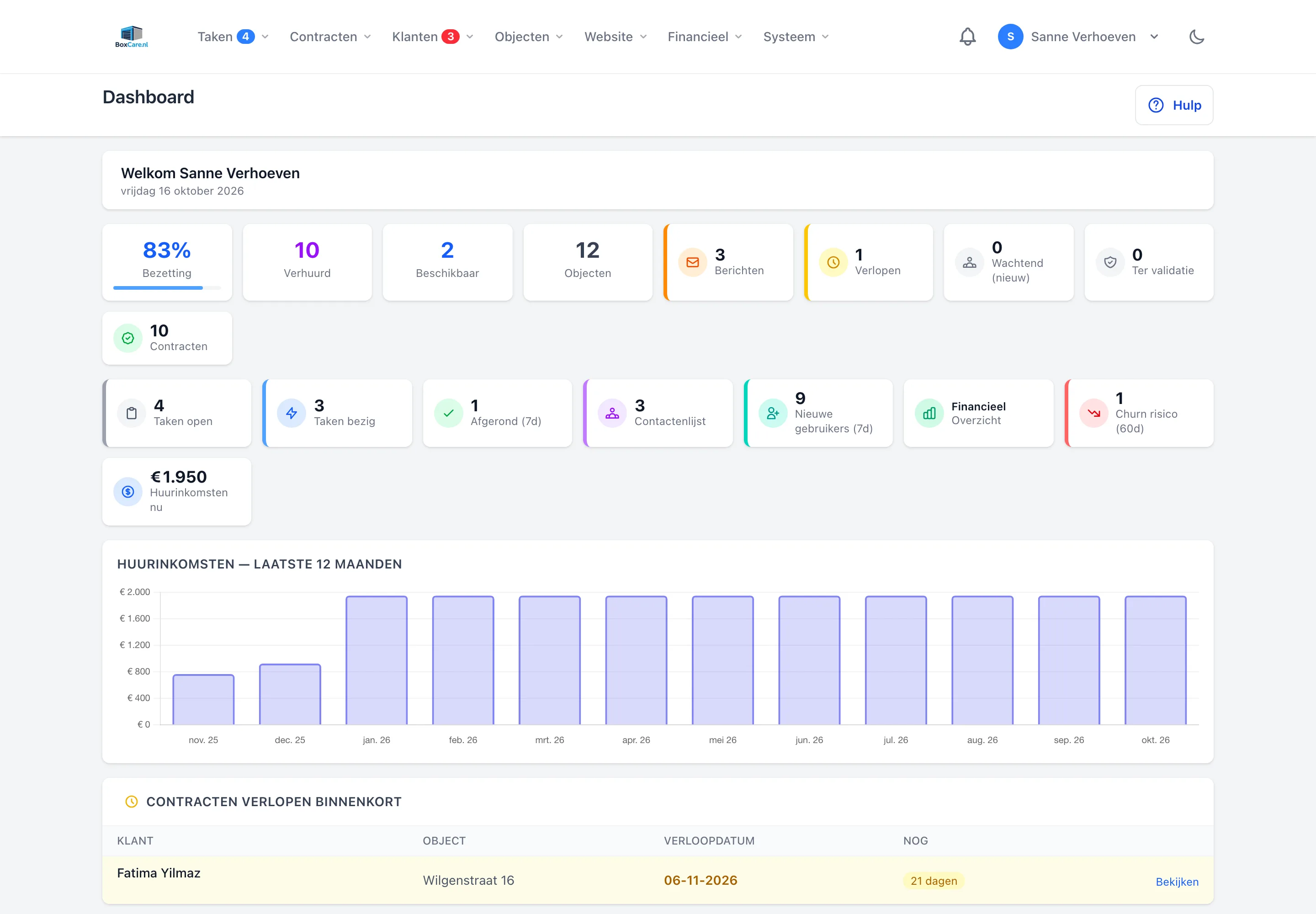Click the Taken bezig lightning icon

(x=292, y=413)
